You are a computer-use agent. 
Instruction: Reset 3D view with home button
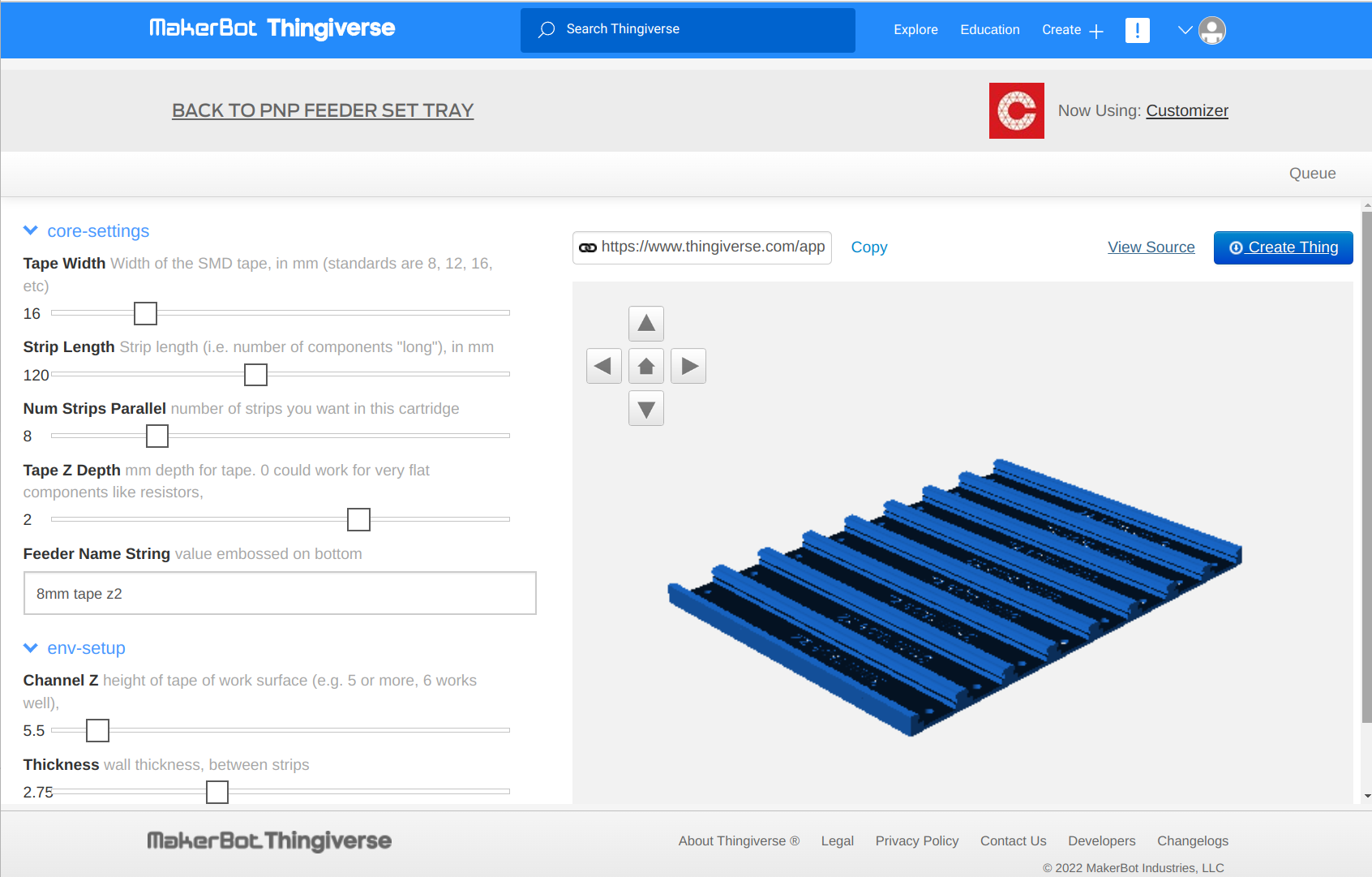tap(646, 366)
